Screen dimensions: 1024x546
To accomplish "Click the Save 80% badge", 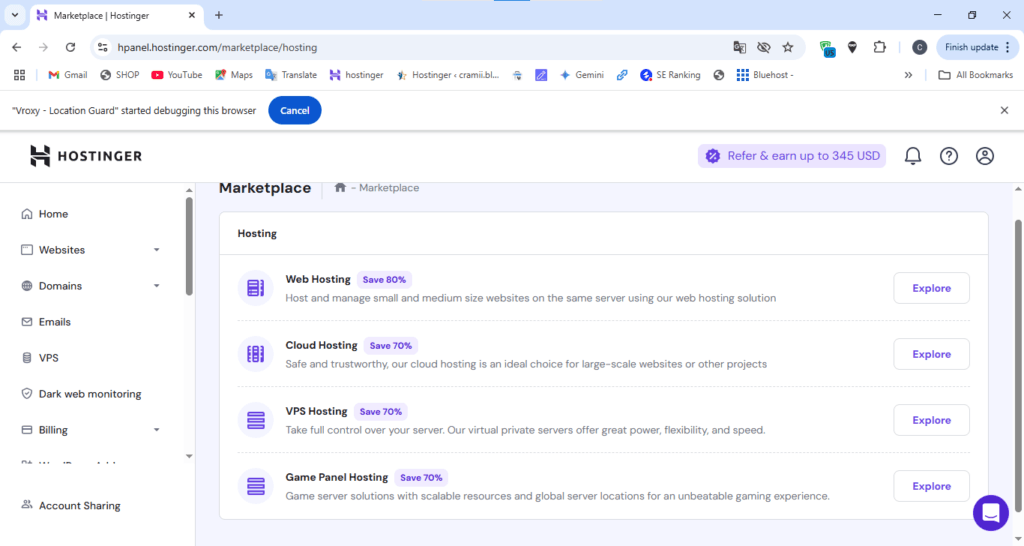I will (384, 280).
